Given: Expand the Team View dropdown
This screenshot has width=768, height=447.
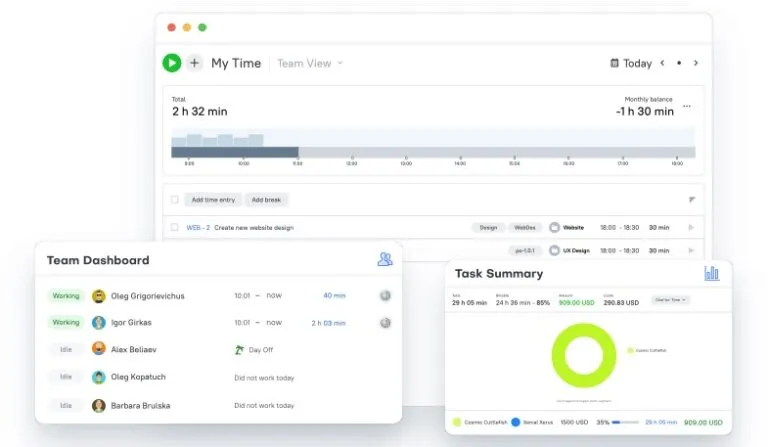Looking at the screenshot, I should click(309, 63).
